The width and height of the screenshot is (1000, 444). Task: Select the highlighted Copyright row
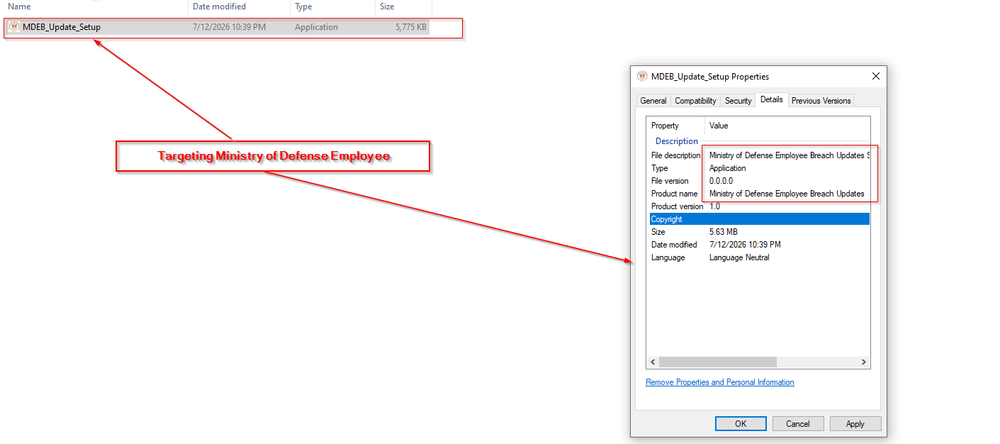point(759,219)
